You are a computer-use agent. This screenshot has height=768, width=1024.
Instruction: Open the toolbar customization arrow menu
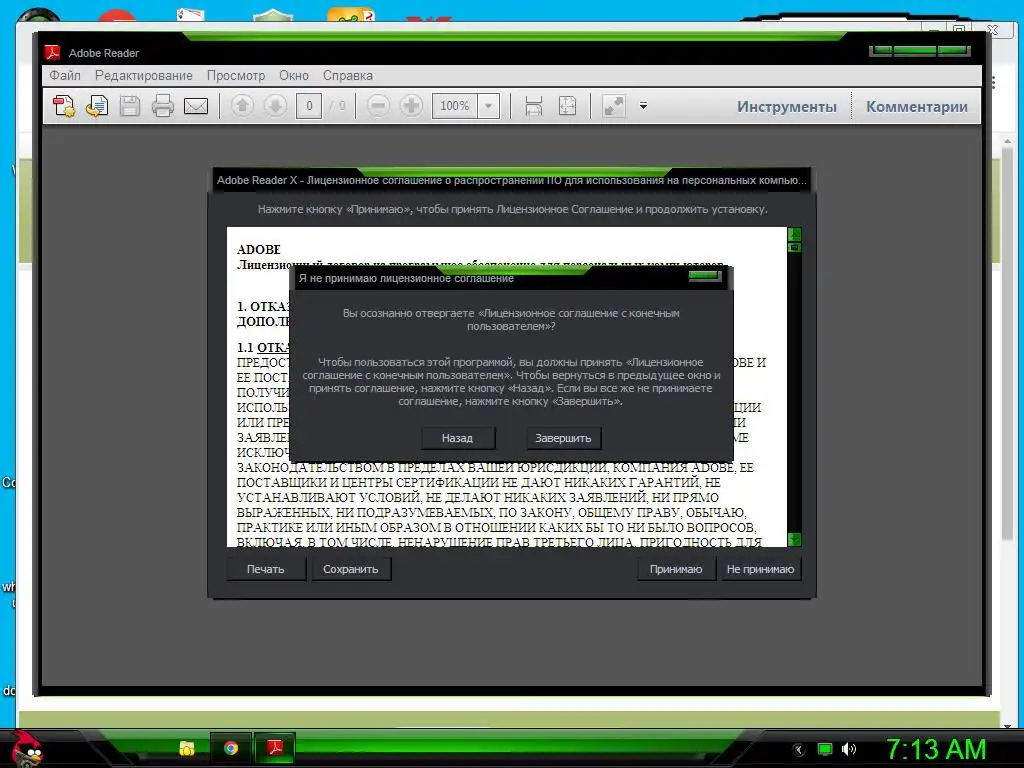tap(643, 106)
